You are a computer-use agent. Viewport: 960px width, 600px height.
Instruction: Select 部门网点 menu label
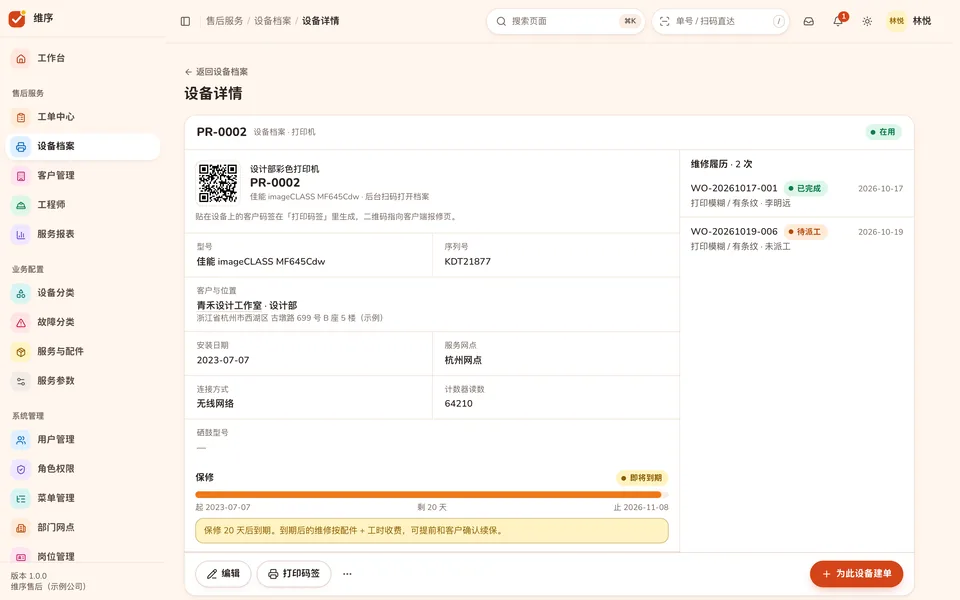pyautogui.click(x=56, y=528)
